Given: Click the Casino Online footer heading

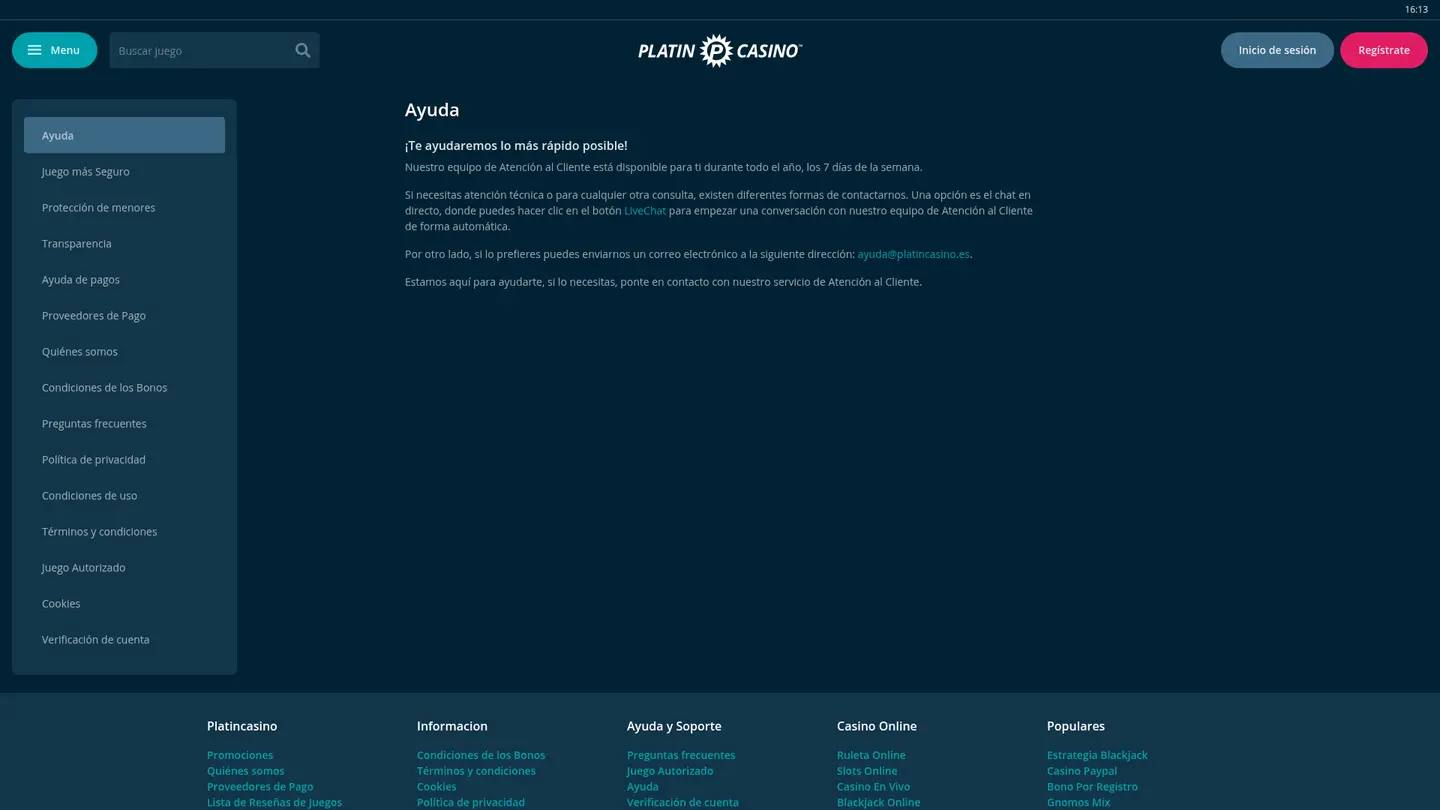Looking at the screenshot, I should pos(877,726).
